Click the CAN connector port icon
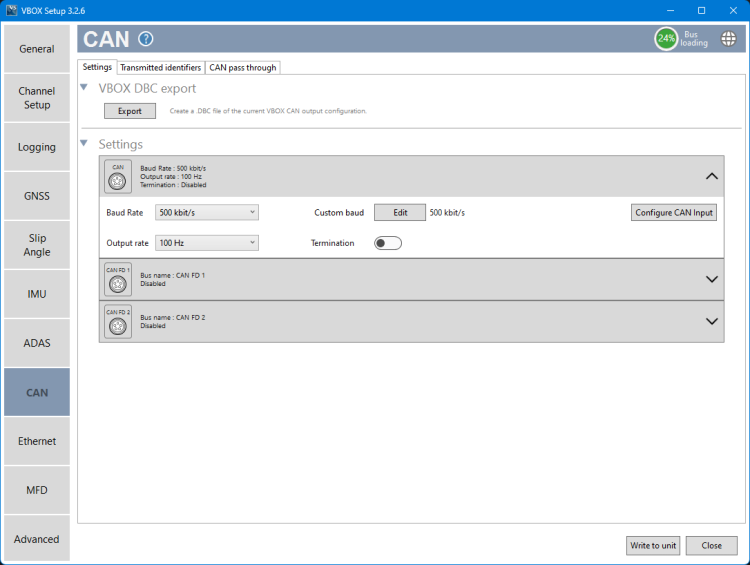This screenshot has width=750, height=565. [118, 177]
